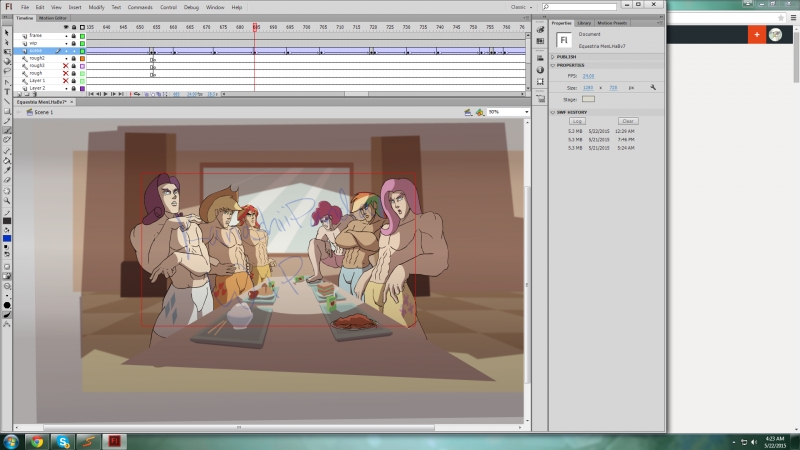Image resolution: width=800 pixels, height=450 pixels.
Task: Open the Control menu
Action: 168,7
